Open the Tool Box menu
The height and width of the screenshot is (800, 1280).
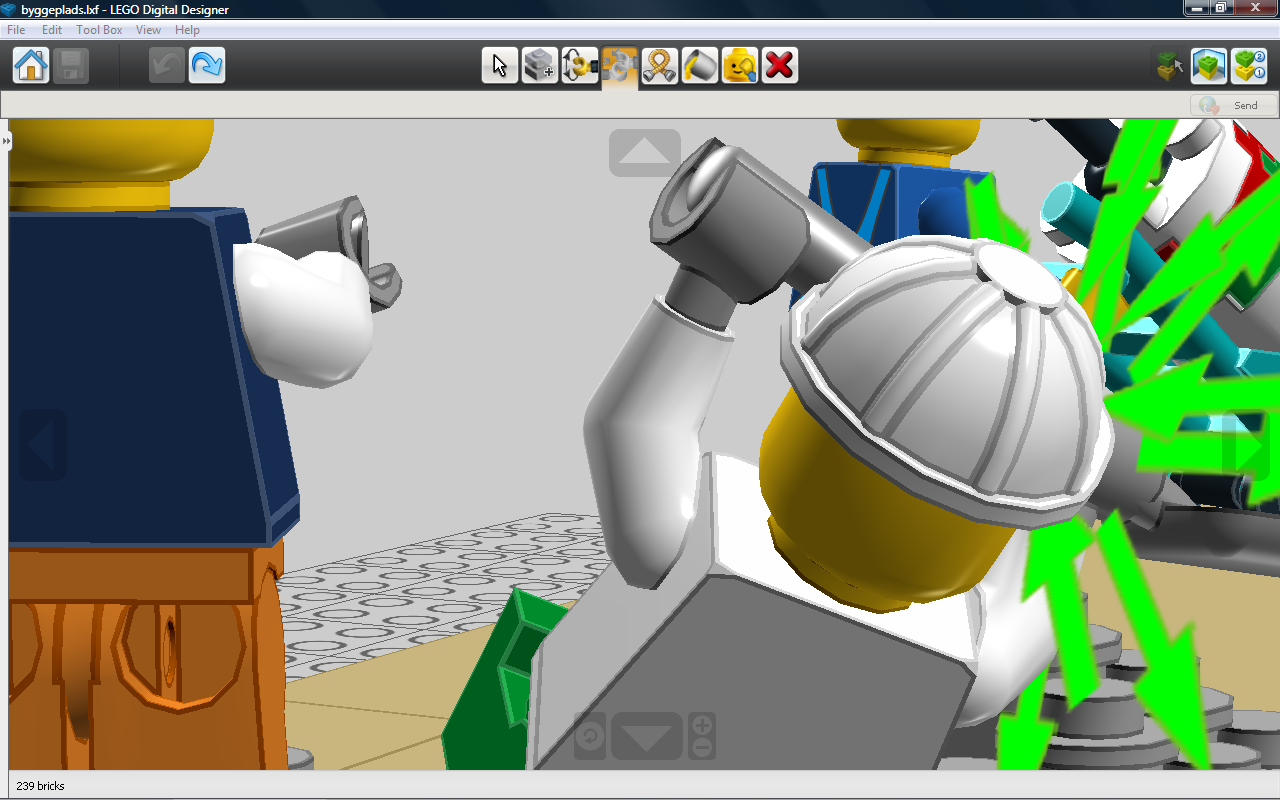click(x=99, y=30)
